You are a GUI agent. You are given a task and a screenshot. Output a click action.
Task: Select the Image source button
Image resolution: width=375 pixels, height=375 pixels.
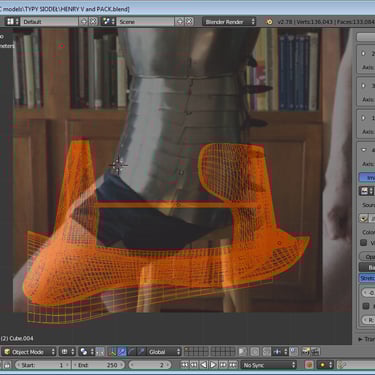[367, 178]
